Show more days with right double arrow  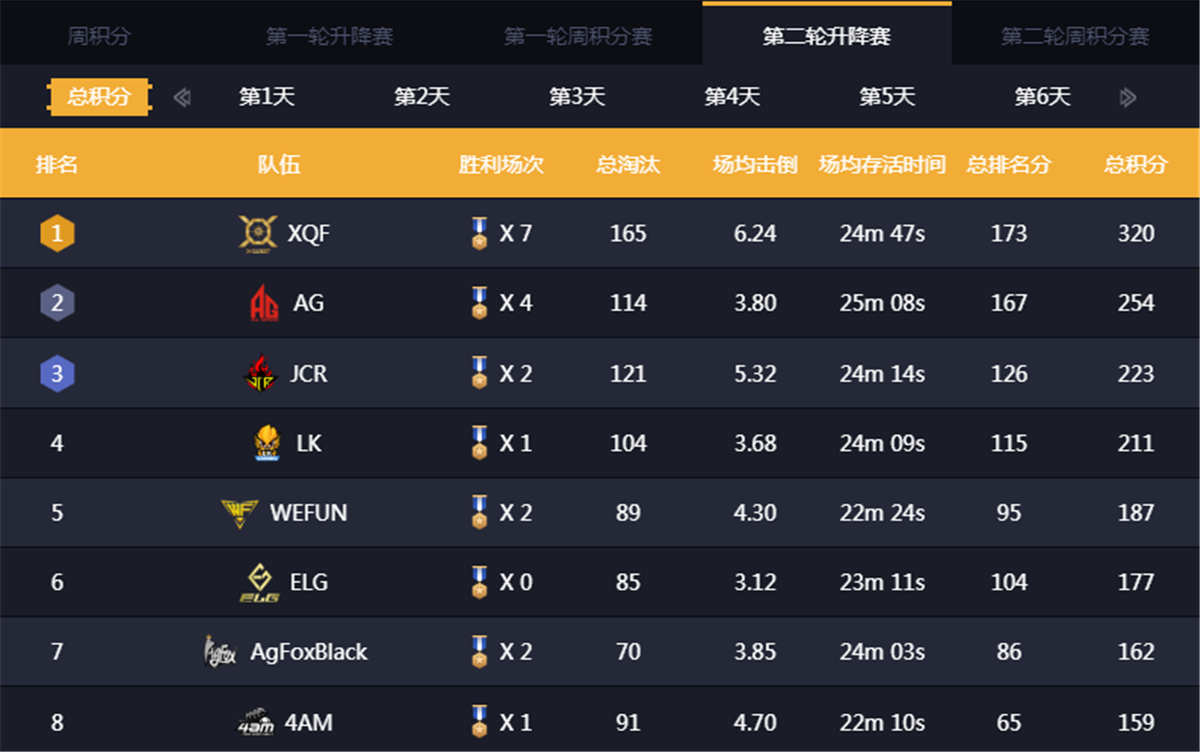[x=1128, y=97]
